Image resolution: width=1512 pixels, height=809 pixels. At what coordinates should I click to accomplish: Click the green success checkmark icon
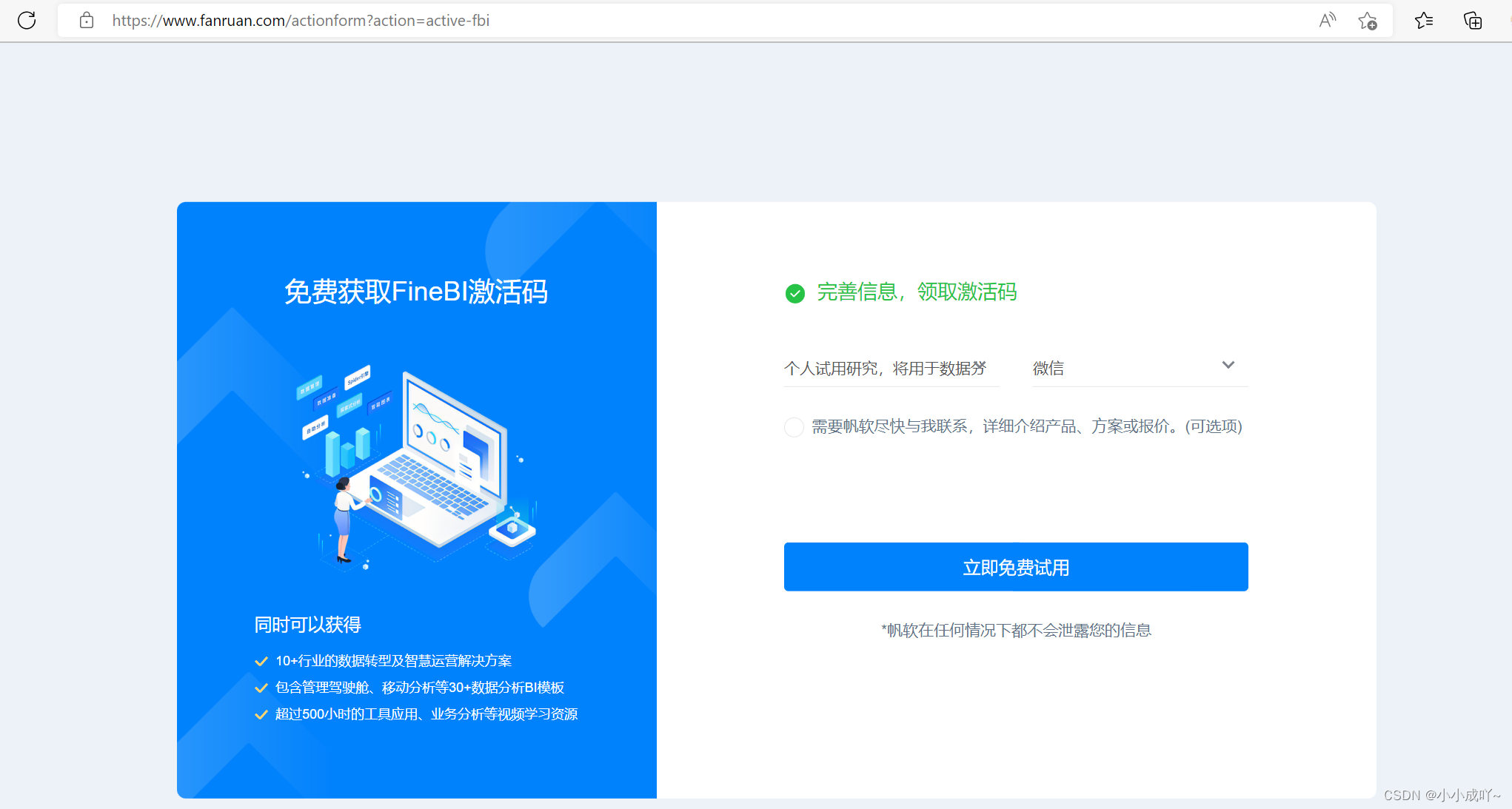pyautogui.click(x=795, y=293)
